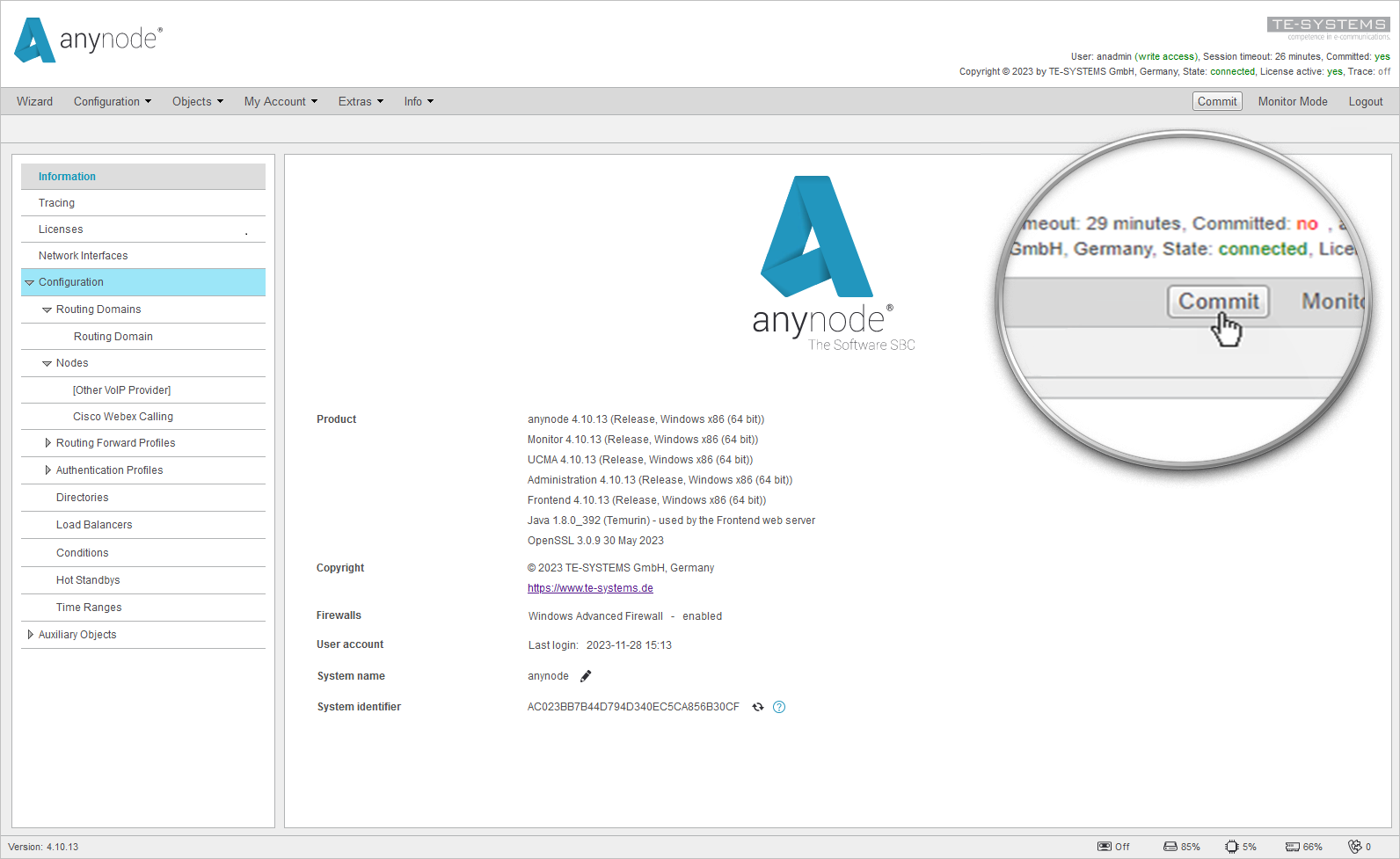The height and width of the screenshot is (859, 1400).
Task: Click the OpenSSL 3.0.9 30 May 2023 line
Action: pos(595,541)
